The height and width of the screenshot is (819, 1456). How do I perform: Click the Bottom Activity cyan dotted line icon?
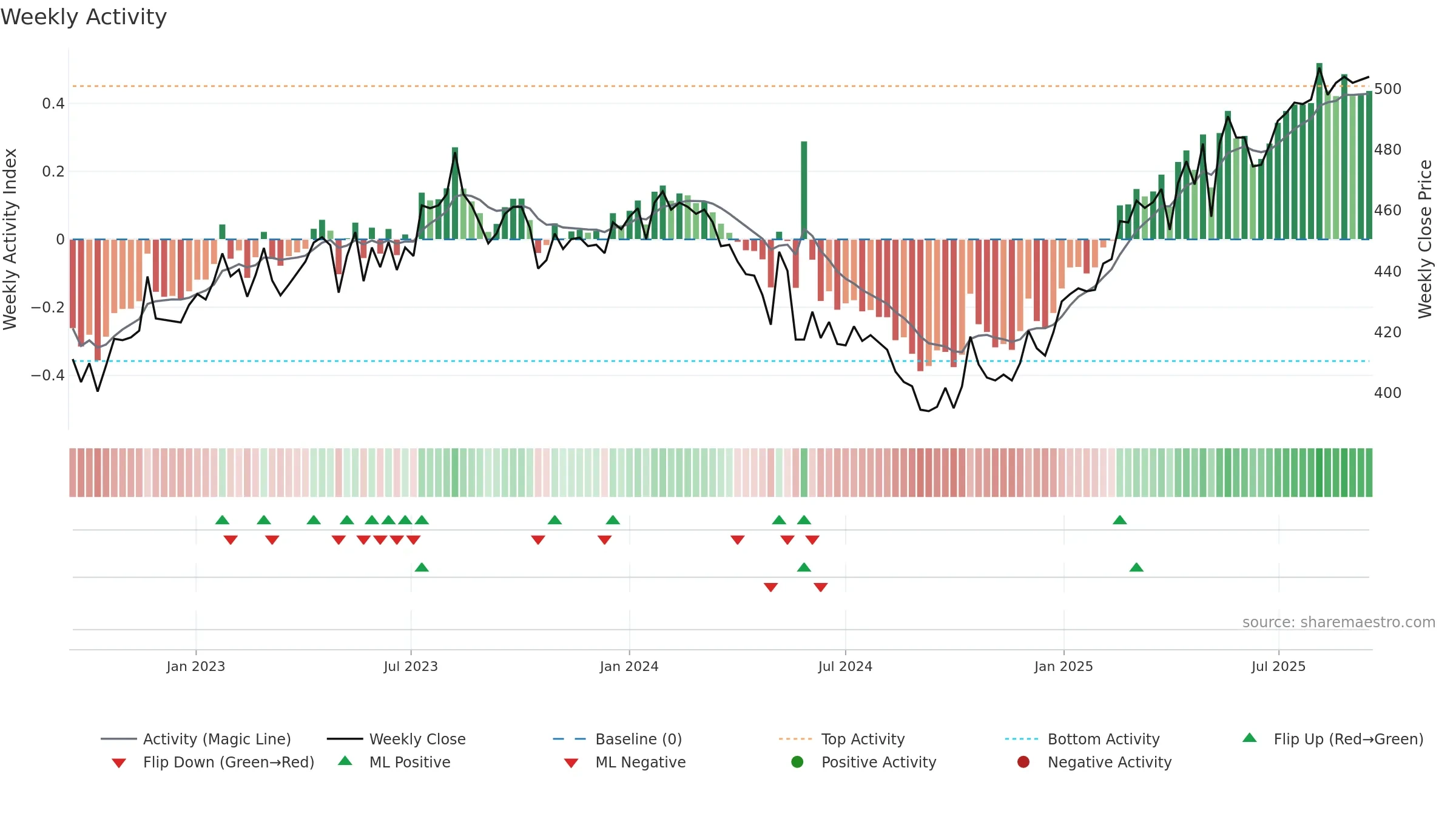point(1022,739)
